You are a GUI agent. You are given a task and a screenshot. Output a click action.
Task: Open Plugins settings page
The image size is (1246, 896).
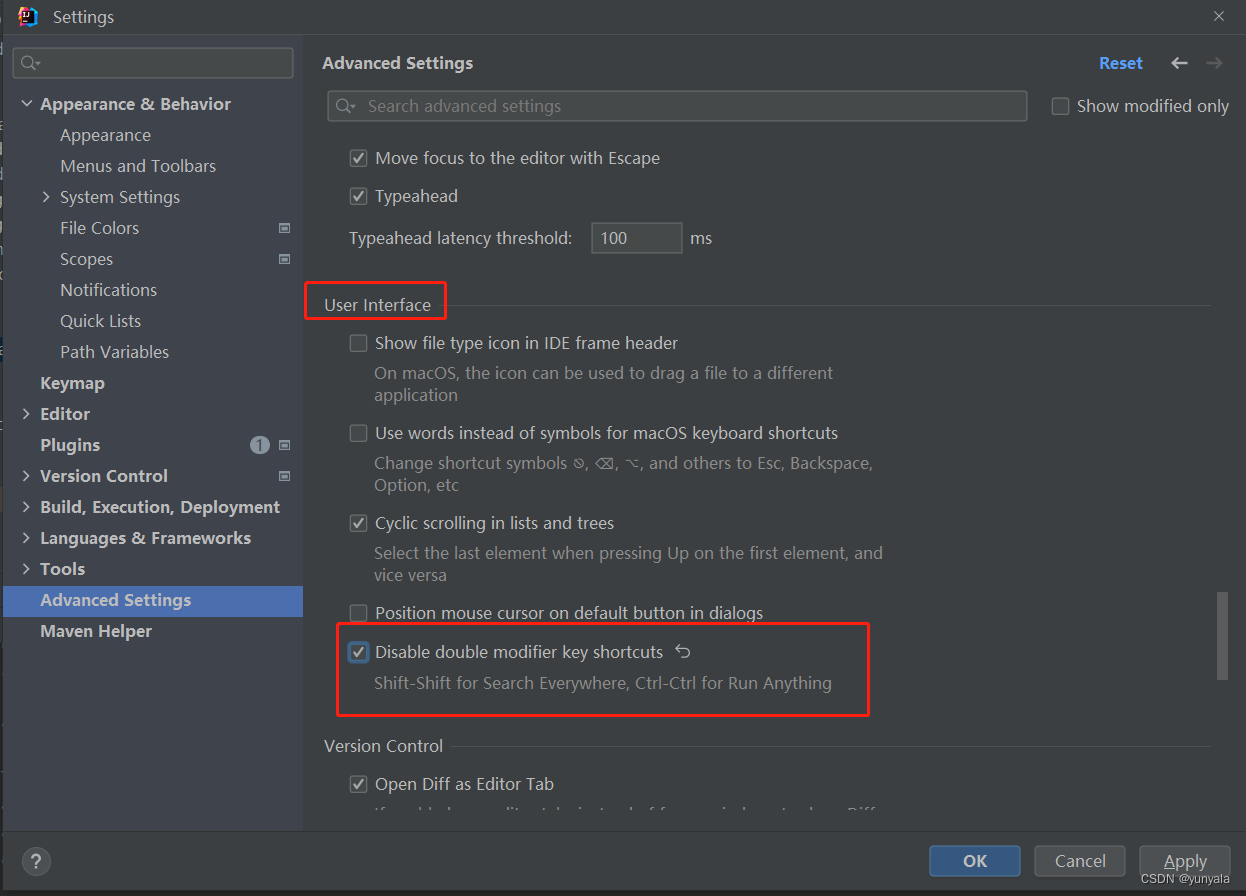tap(70, 445)
